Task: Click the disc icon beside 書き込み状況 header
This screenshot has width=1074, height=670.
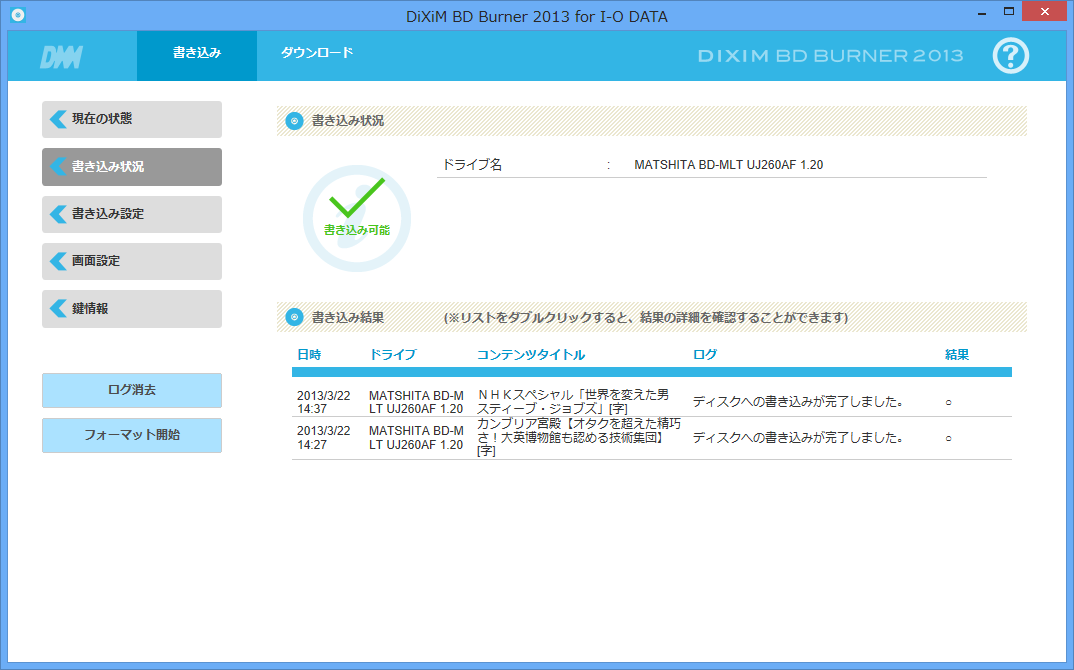Action: coord(295,121)
